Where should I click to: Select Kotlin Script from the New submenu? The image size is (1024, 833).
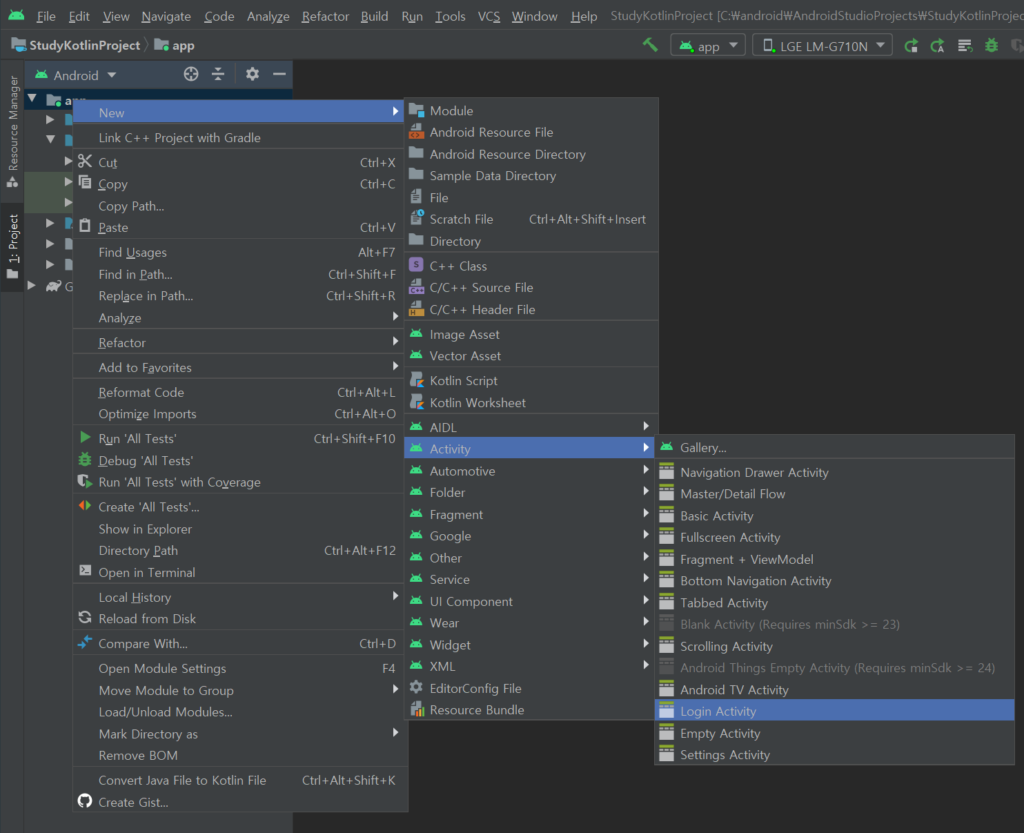[463, 381]
